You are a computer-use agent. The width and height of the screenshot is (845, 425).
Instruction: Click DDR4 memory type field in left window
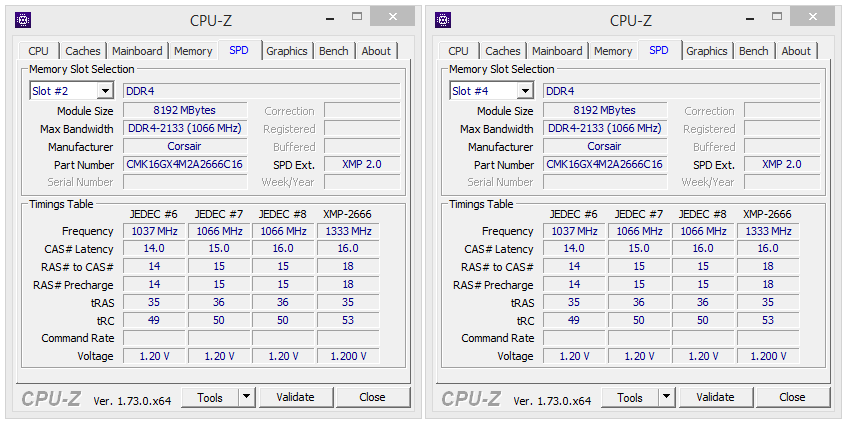point(262,91)
